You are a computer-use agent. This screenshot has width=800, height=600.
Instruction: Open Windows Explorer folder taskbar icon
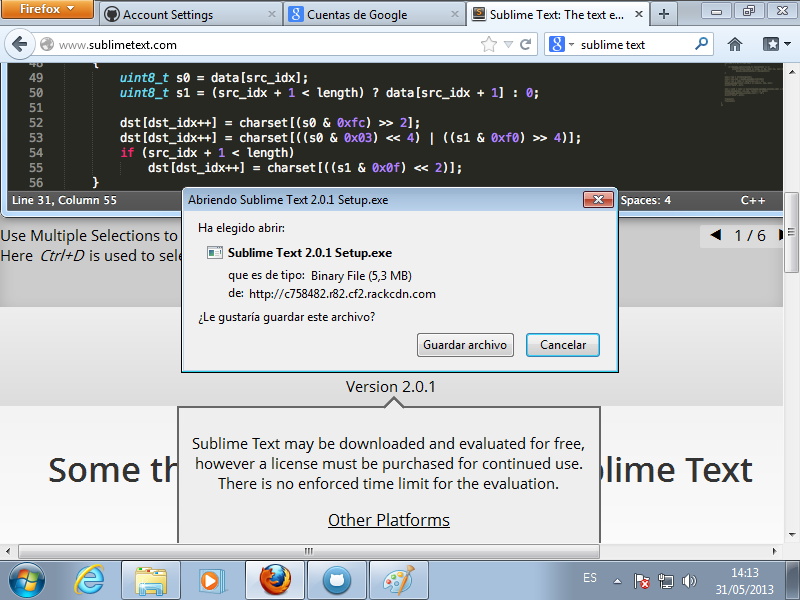151,581
